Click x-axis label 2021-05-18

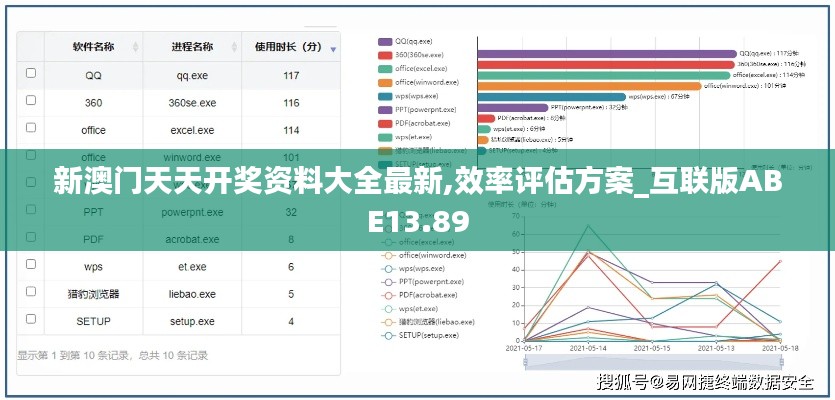point(779,348)
